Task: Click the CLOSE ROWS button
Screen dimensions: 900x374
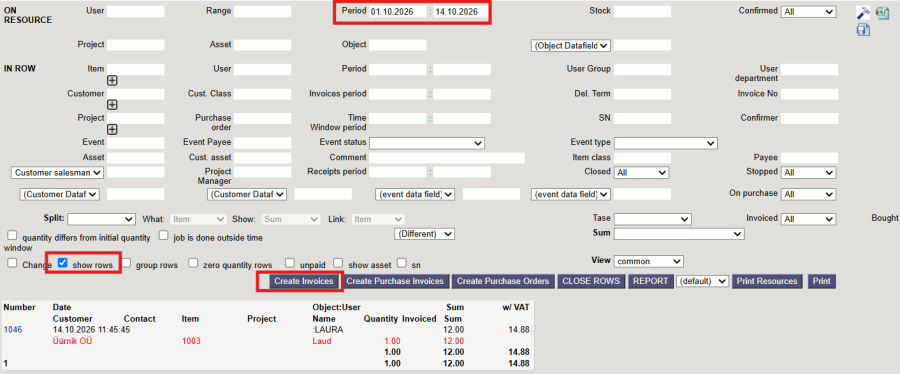Action: click(591, 281)
